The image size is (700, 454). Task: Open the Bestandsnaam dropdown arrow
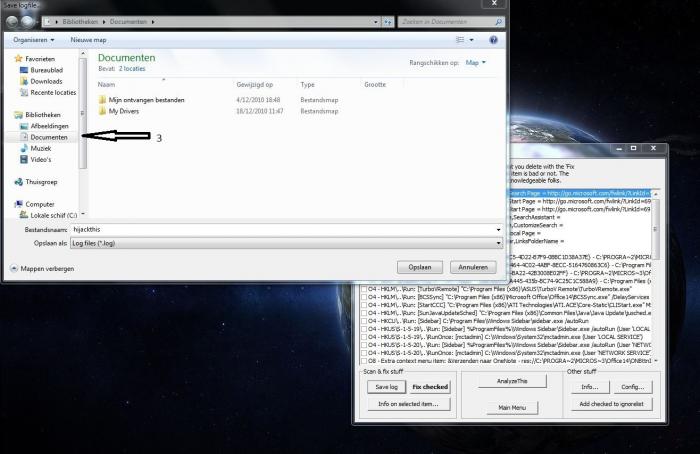tap(498, 229)
